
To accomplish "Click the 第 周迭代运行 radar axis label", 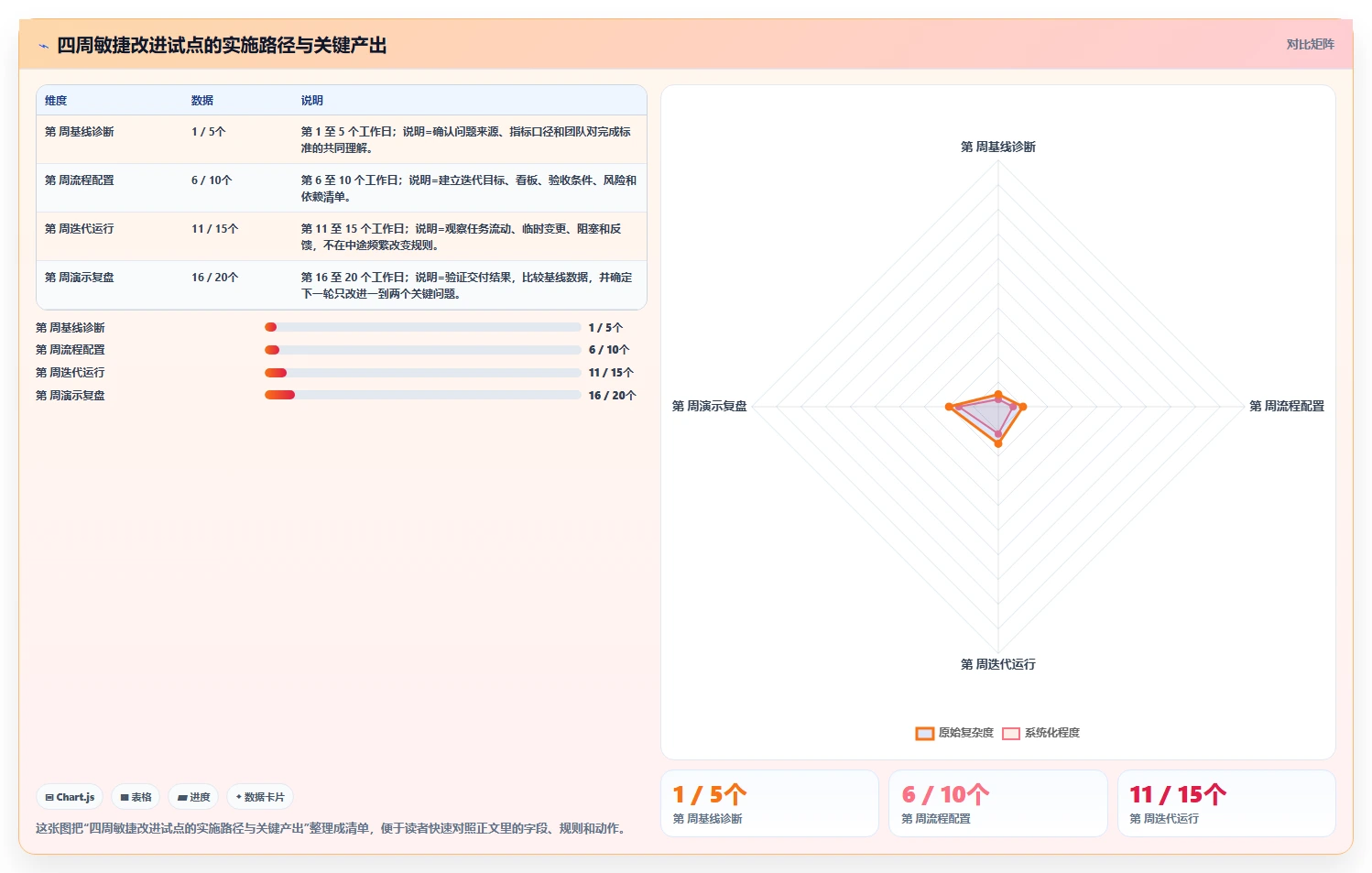I will (998, 664).
